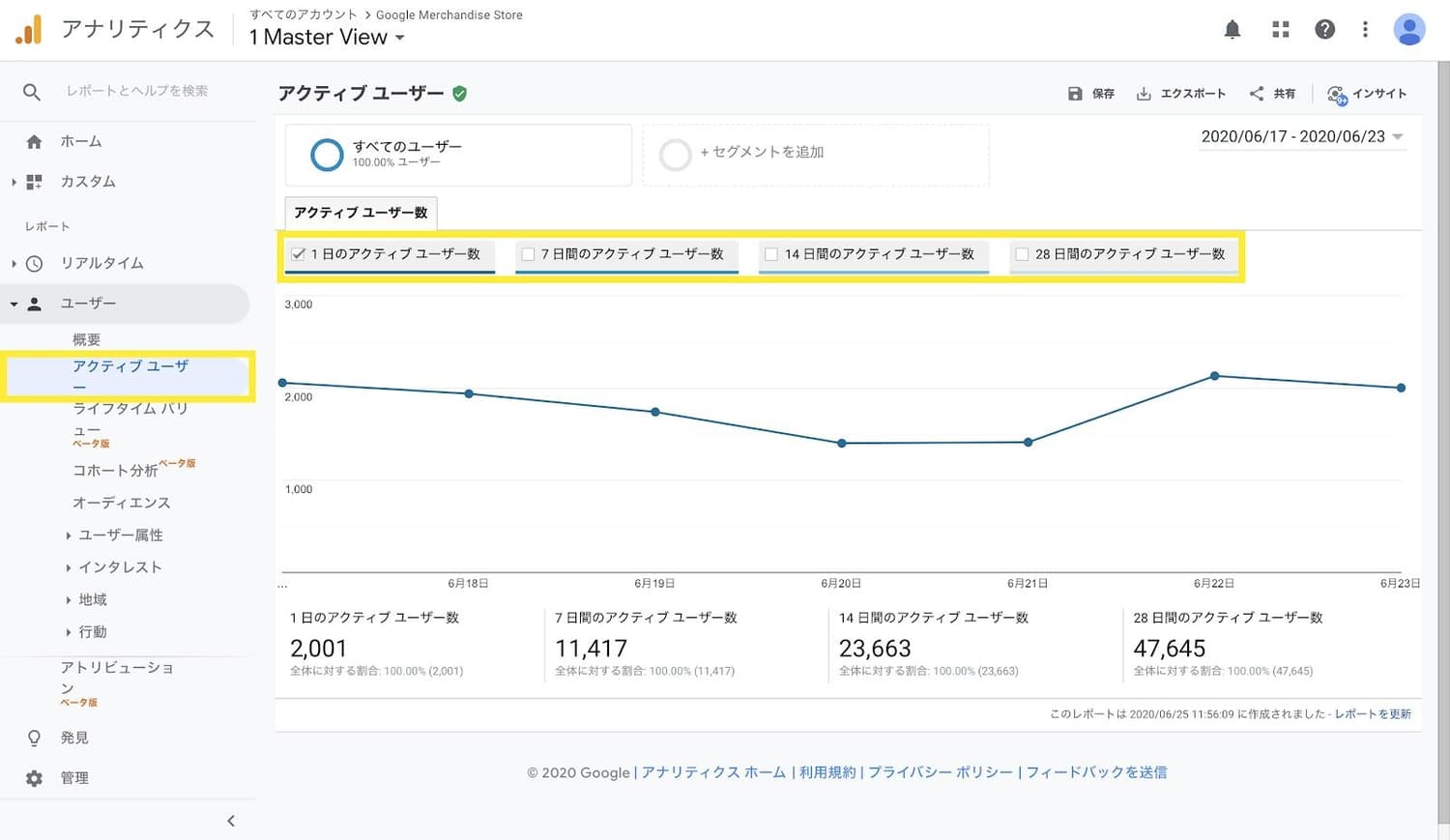Click the save (保存) icon
This screenshot has width=1450, height=840.
(x=1075, y=94)
